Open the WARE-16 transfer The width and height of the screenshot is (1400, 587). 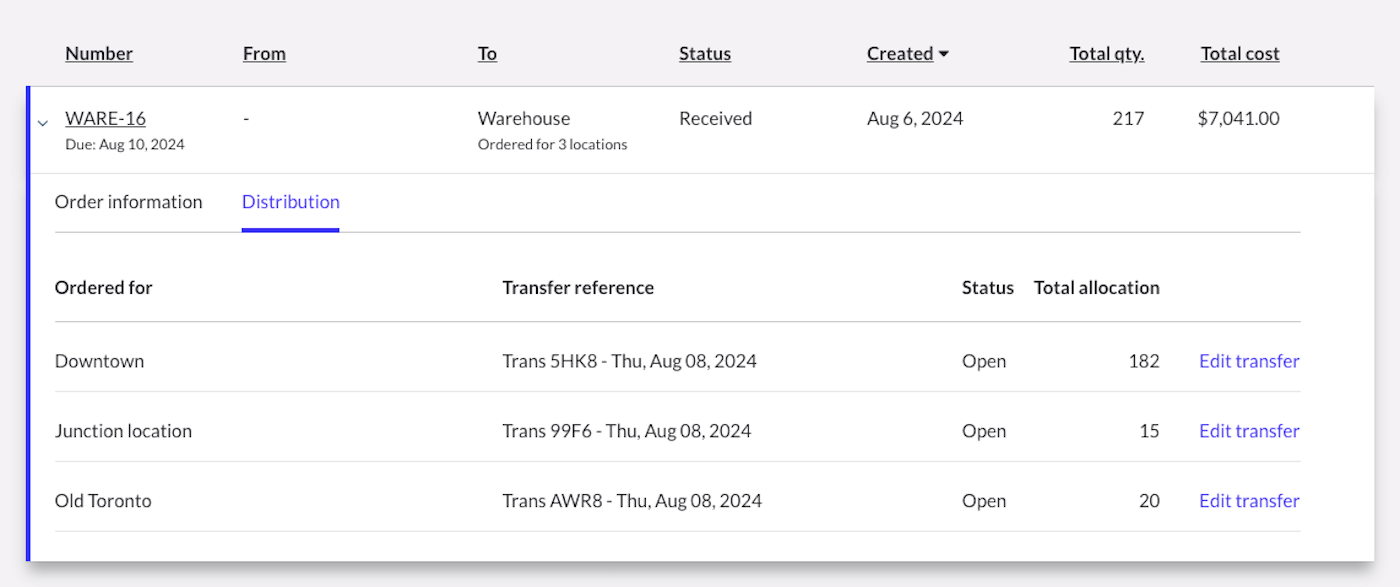[x=105, y=117]
